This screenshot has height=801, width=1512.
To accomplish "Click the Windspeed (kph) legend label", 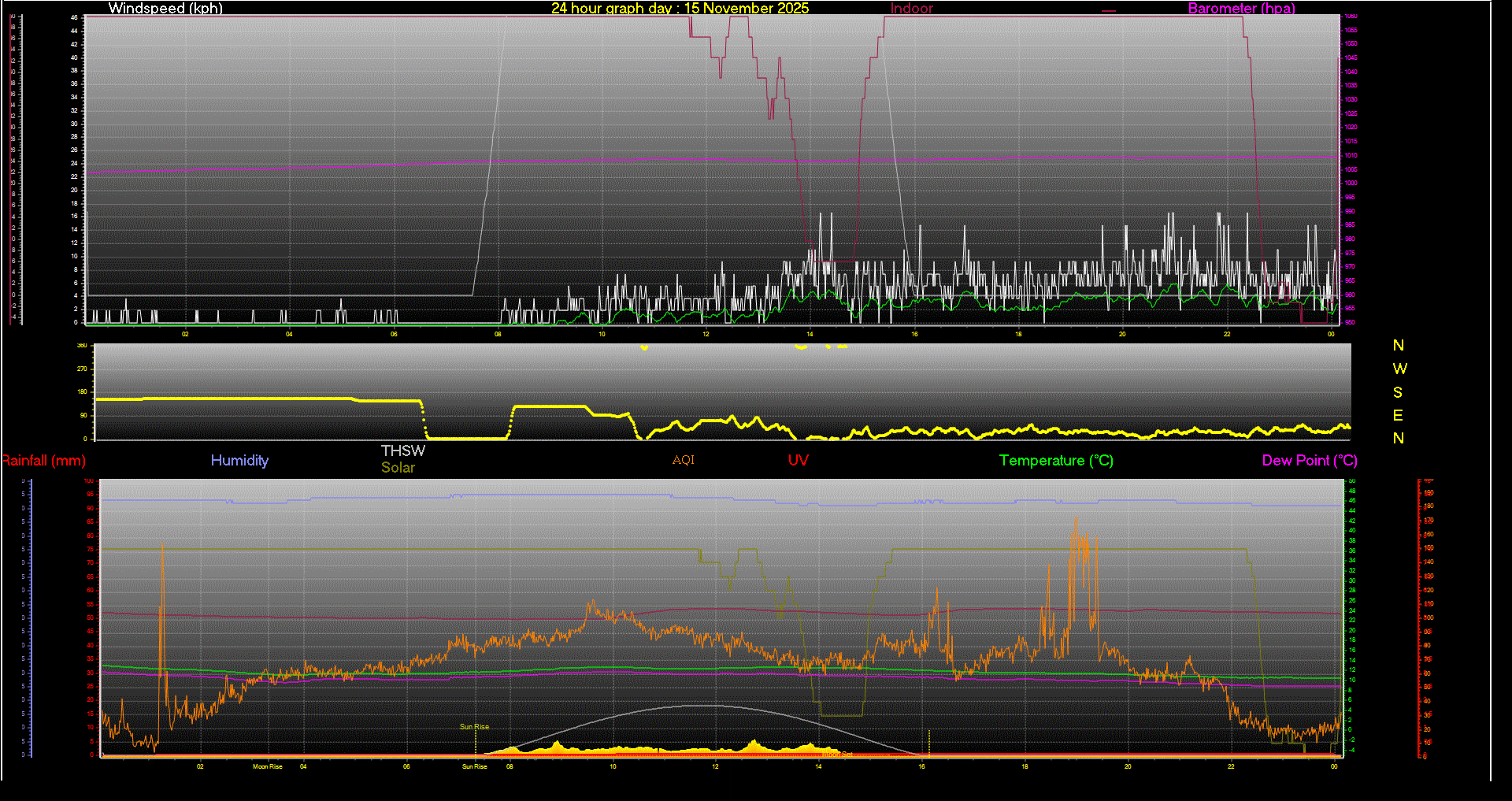I will point(165,9).
